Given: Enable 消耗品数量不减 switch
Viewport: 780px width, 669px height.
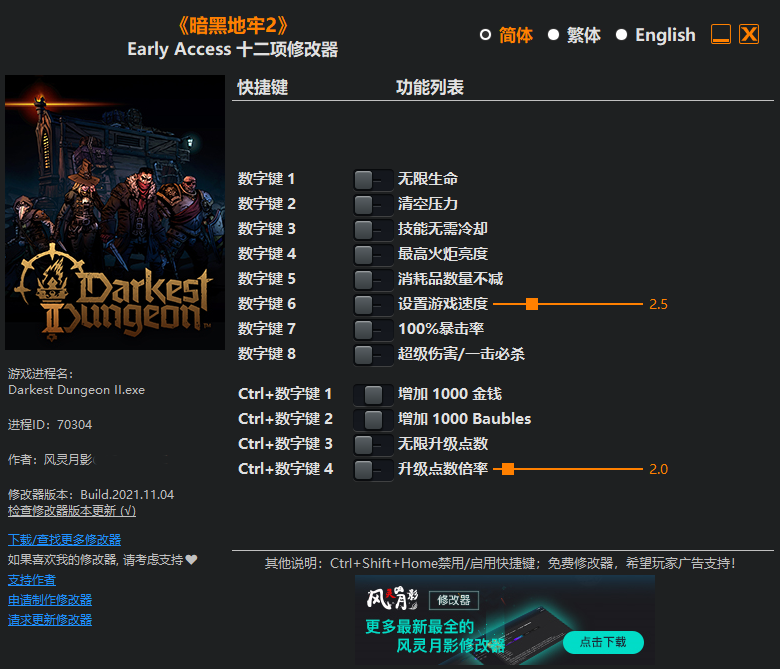Looking at the screenshot, I should [x=372, y=279].
